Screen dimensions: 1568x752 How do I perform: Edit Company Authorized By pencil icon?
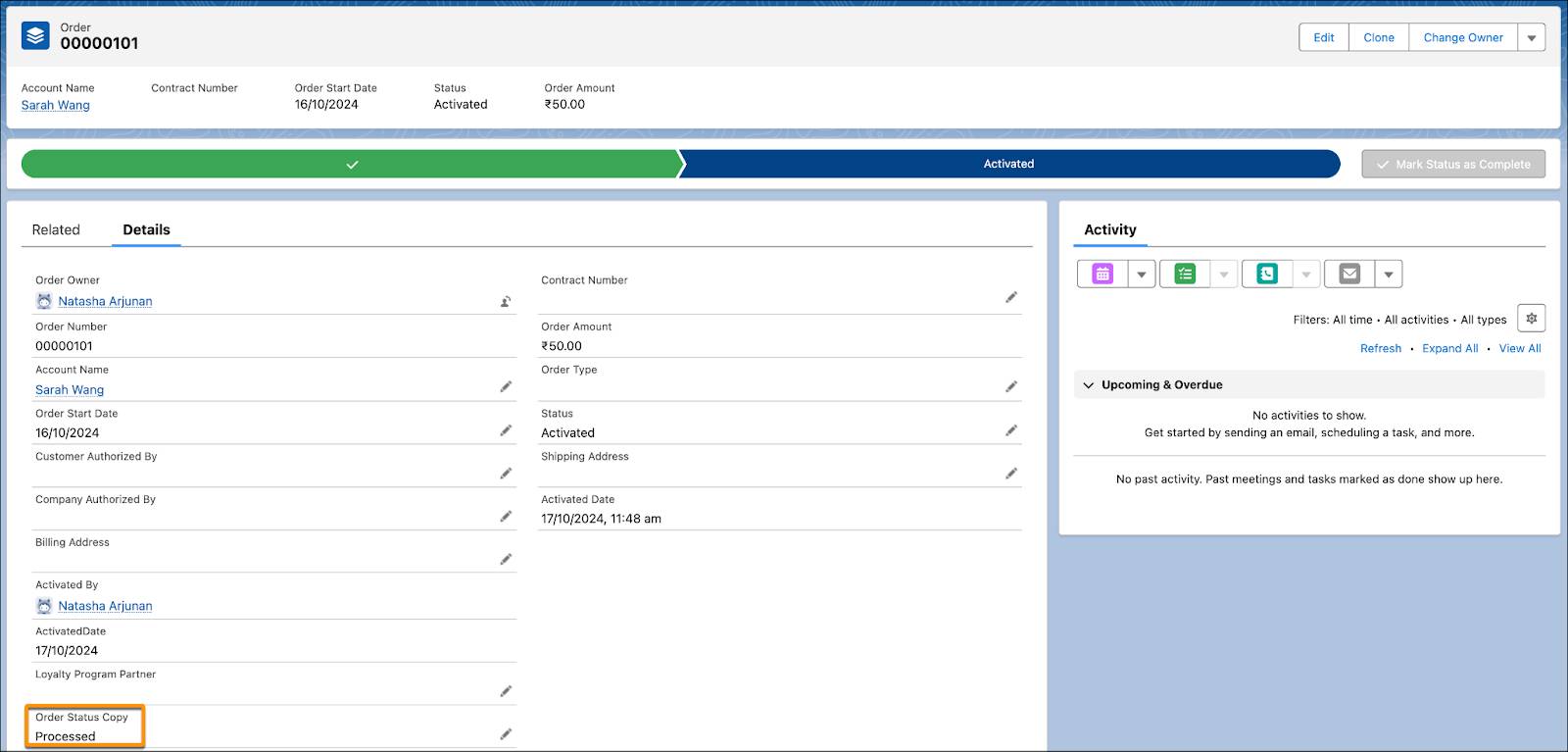click(506, 517)
